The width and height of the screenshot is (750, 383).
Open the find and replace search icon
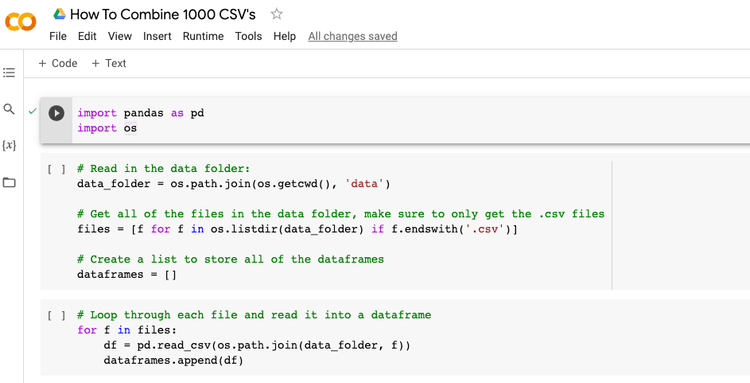[9, 109]
